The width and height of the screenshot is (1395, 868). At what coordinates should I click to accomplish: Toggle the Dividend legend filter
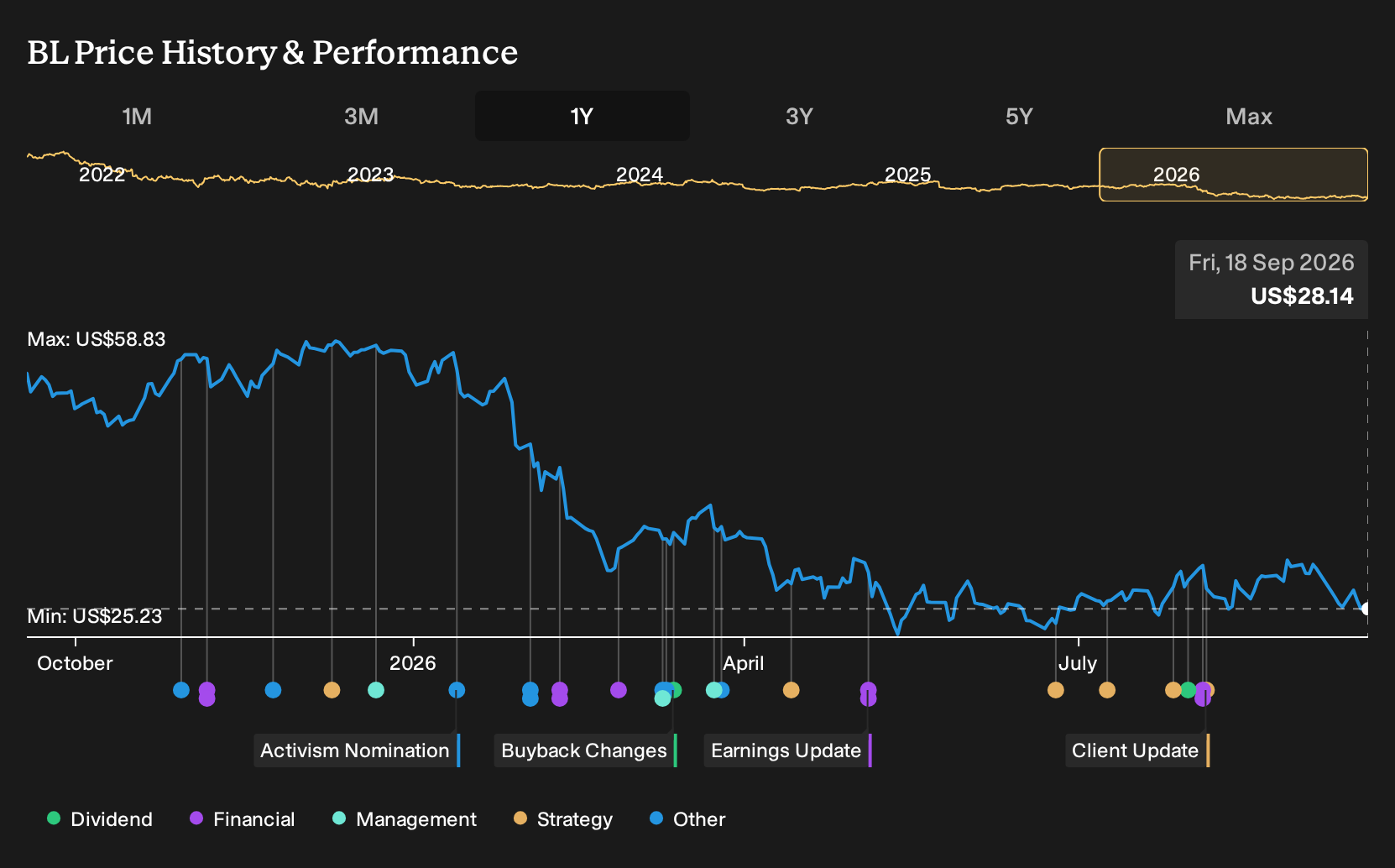[100, 819]
